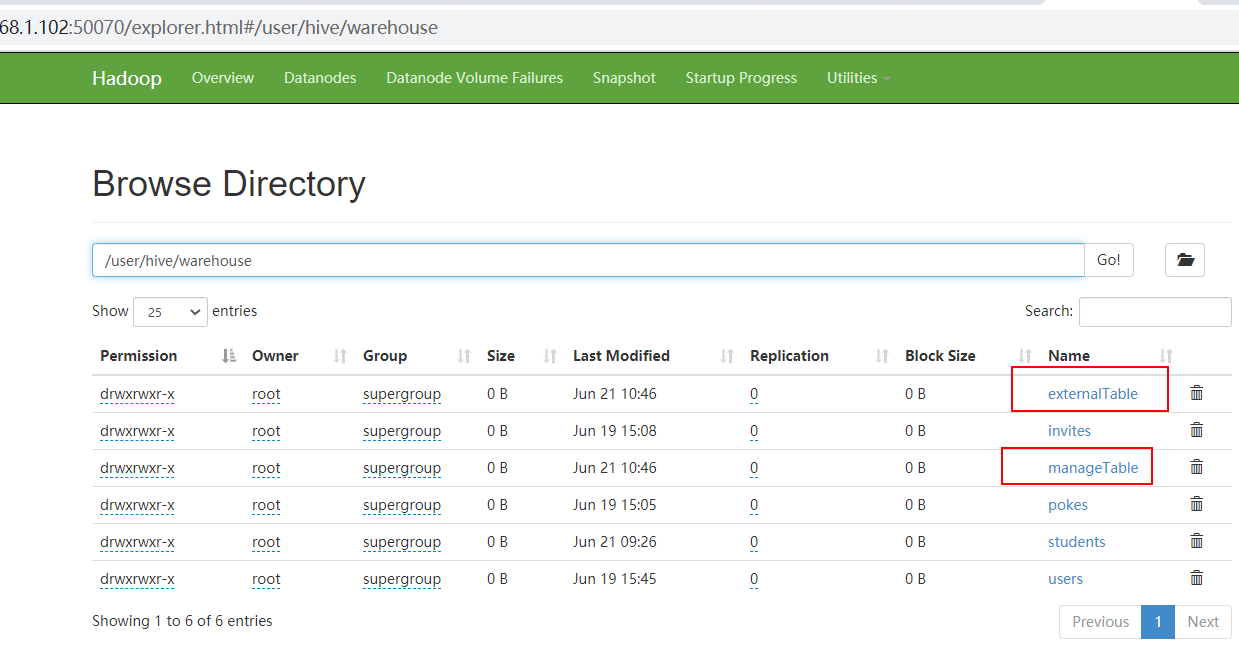This screenshot has width=1239, height=655.
Task: Click the trash icon on the users row
Action: click(1196, 577)
